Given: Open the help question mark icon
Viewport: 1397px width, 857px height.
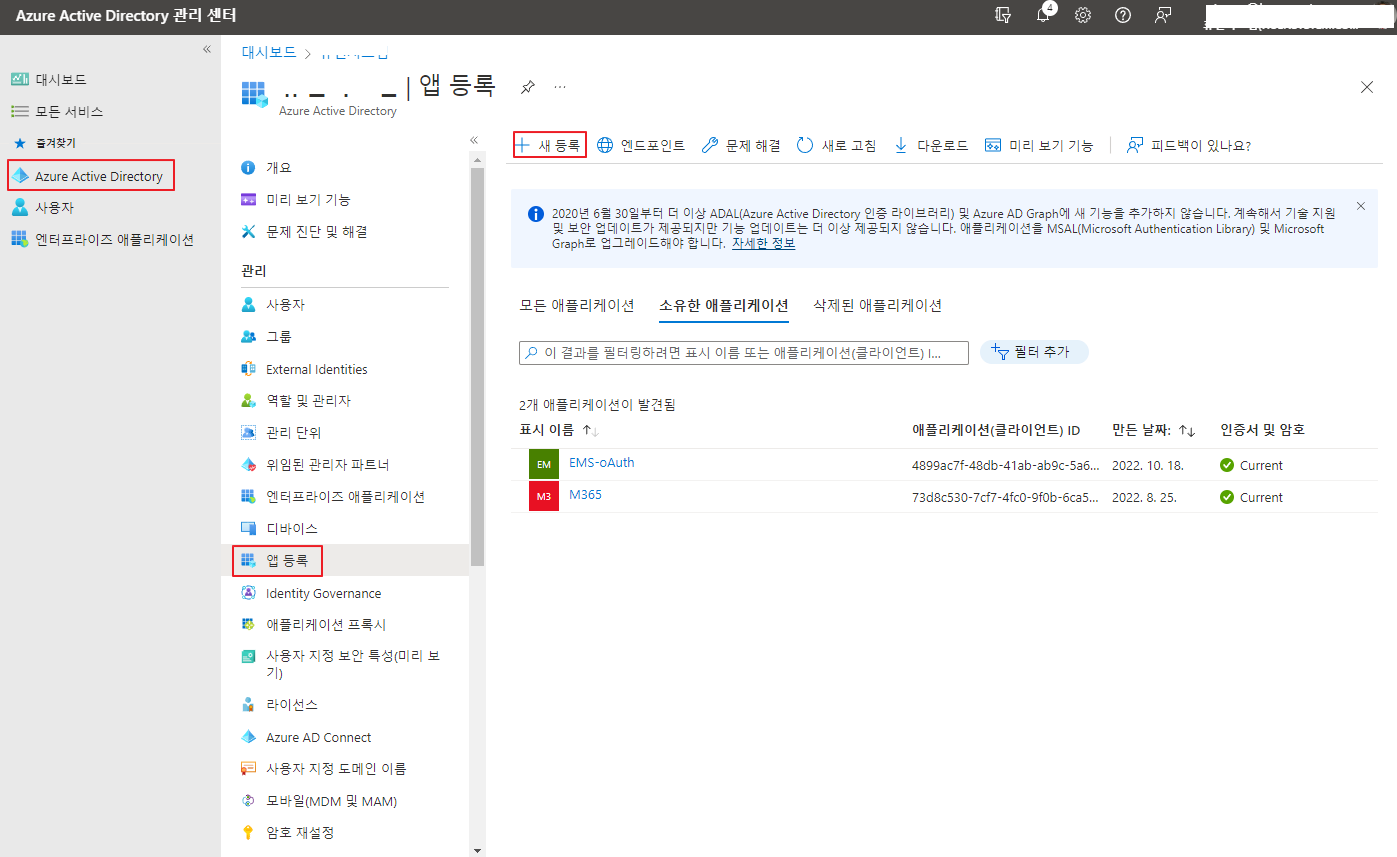Looking at the screenshot, I should tap(1123, 15).
